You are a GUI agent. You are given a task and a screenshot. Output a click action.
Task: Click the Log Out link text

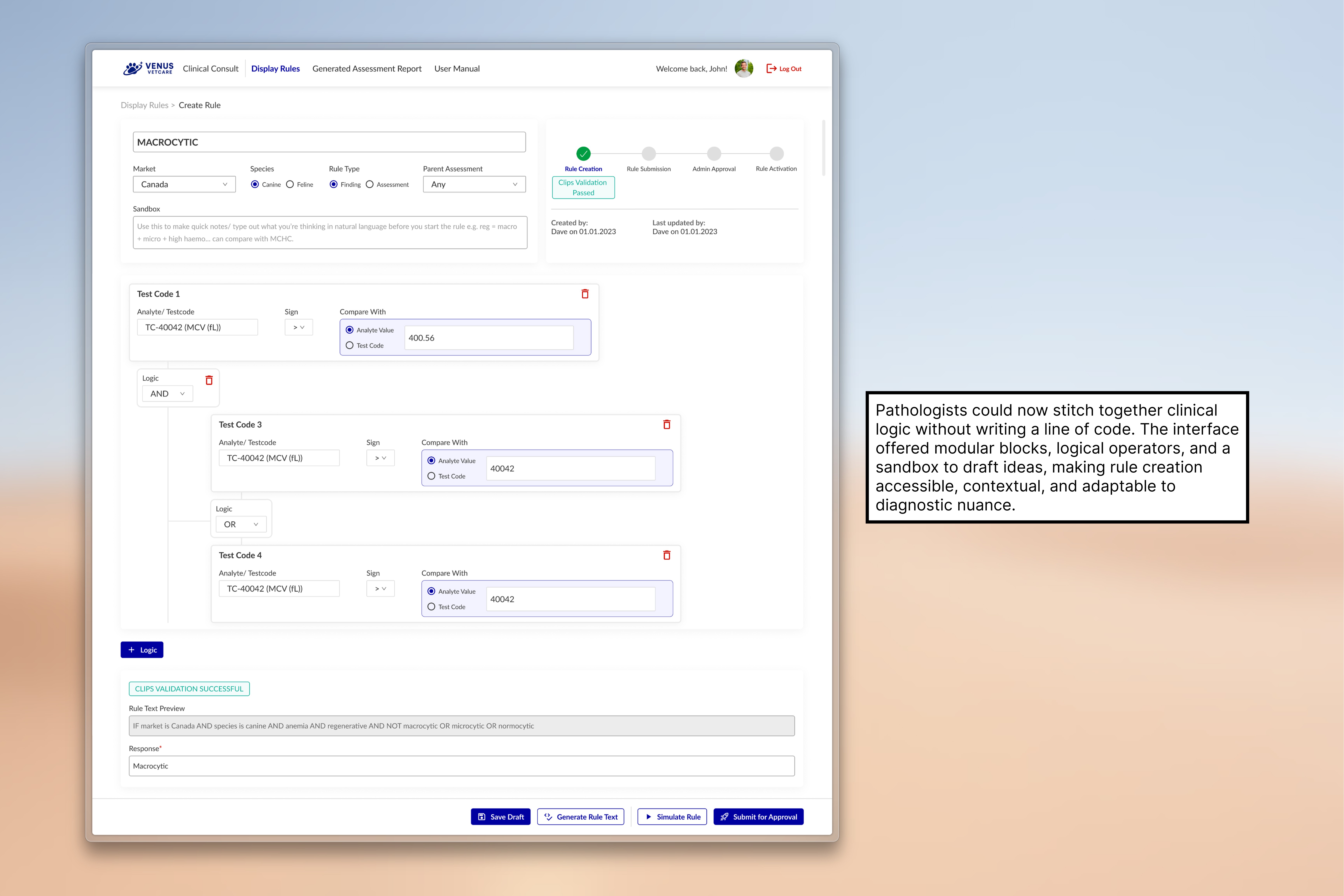[x=790, y=69]
